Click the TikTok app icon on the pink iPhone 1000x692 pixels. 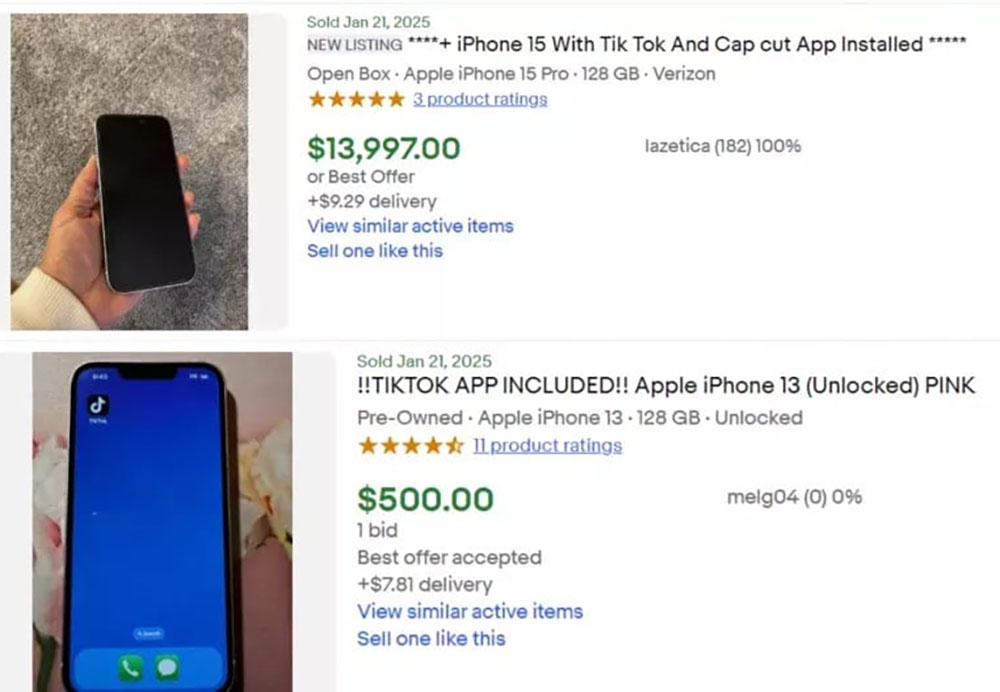click(x=99, y=406)
